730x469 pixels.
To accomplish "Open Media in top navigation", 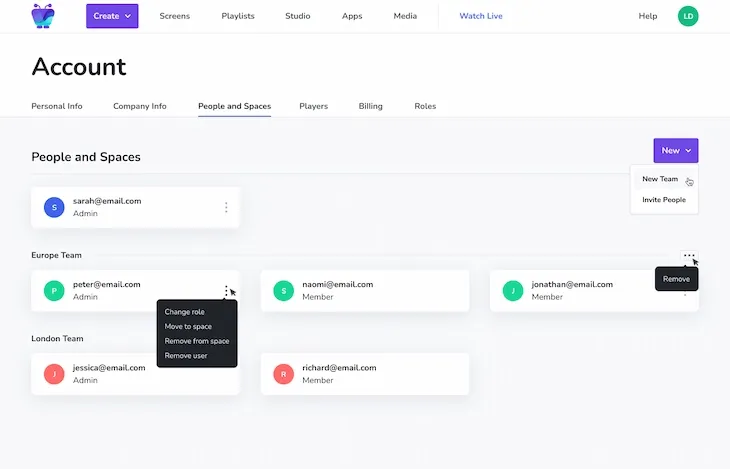I will coord(405,16).
